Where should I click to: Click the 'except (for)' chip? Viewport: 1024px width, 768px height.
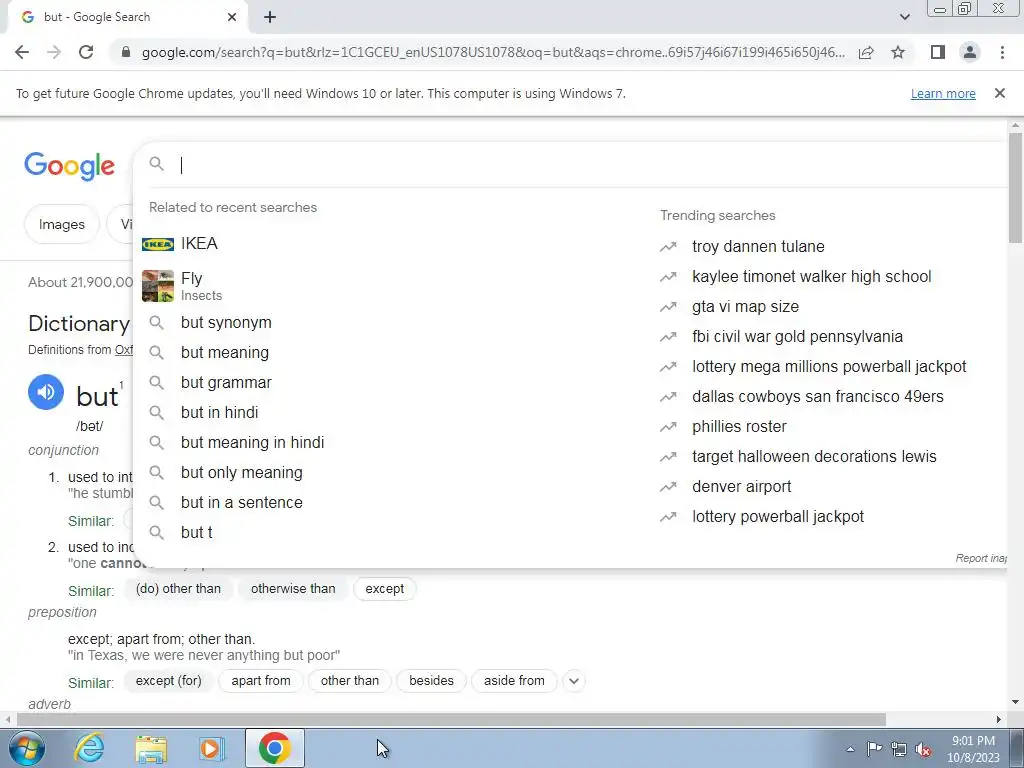tap(168, 681)
